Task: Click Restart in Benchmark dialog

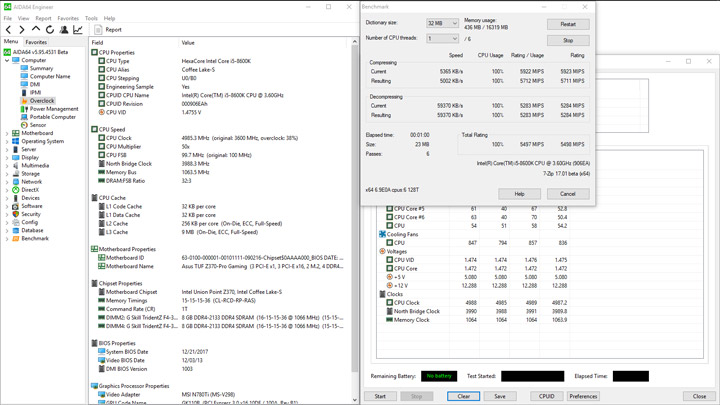Action: [568, 24]
